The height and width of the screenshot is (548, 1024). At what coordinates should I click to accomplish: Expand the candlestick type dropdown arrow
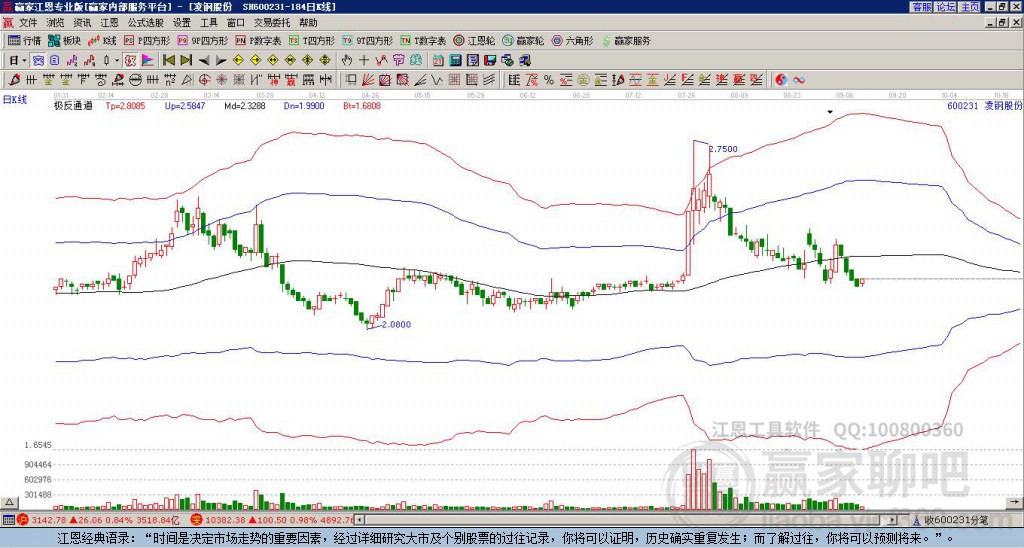[117, 61]
